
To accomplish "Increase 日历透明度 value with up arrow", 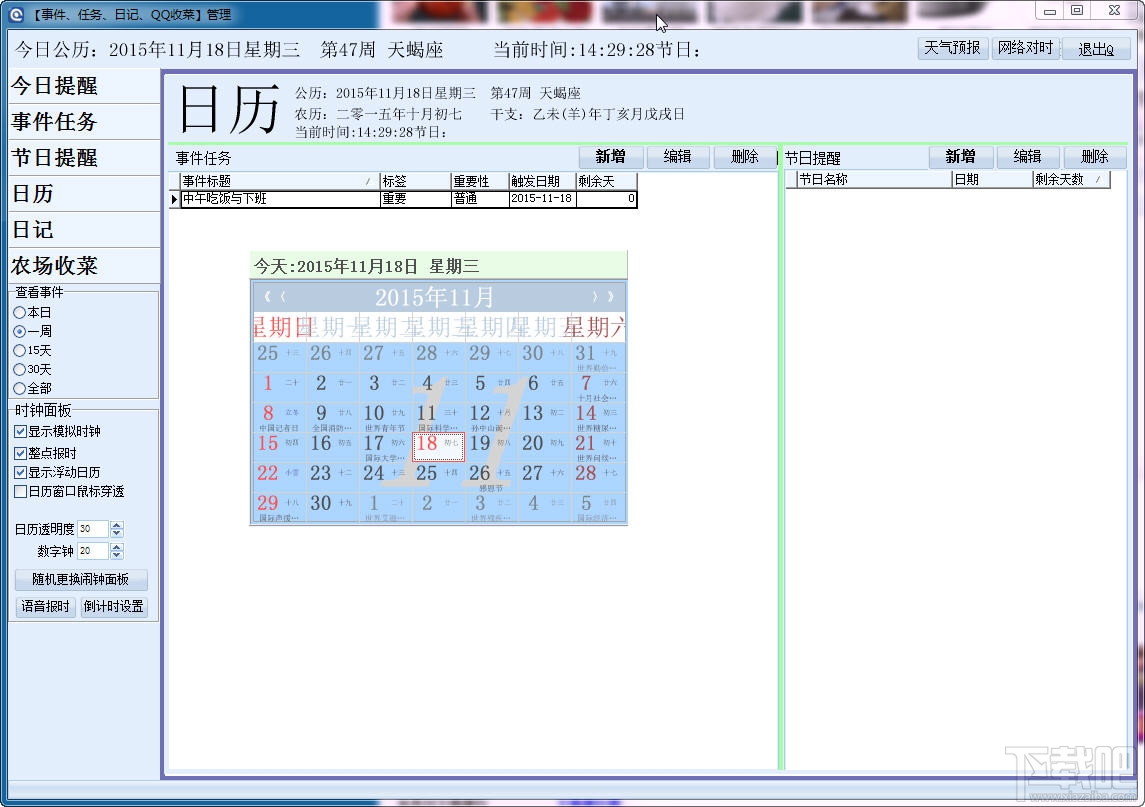I will point(117,524).
